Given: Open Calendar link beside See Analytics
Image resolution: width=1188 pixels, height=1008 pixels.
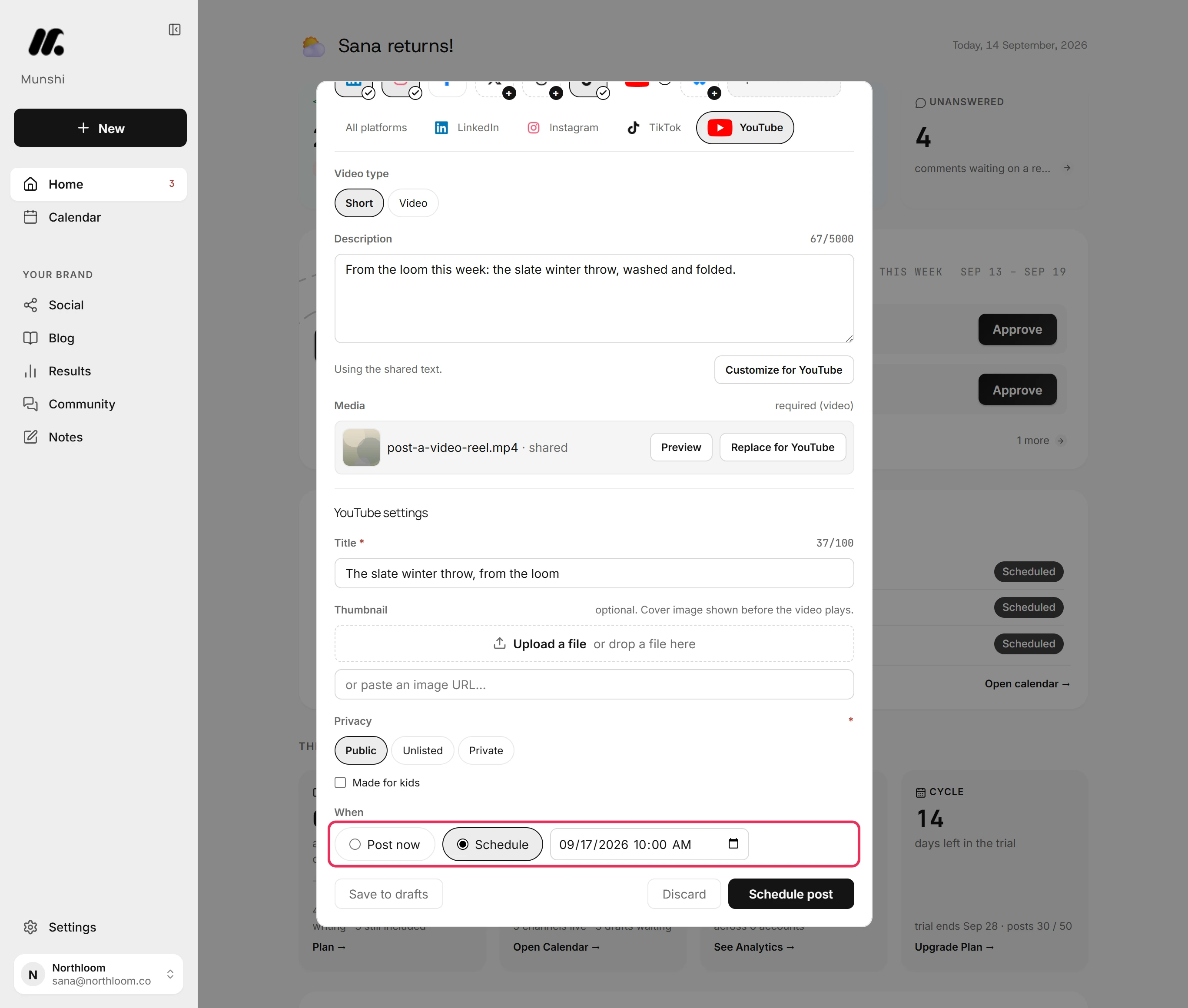Looking at the screenshot, I should point(556,947).
